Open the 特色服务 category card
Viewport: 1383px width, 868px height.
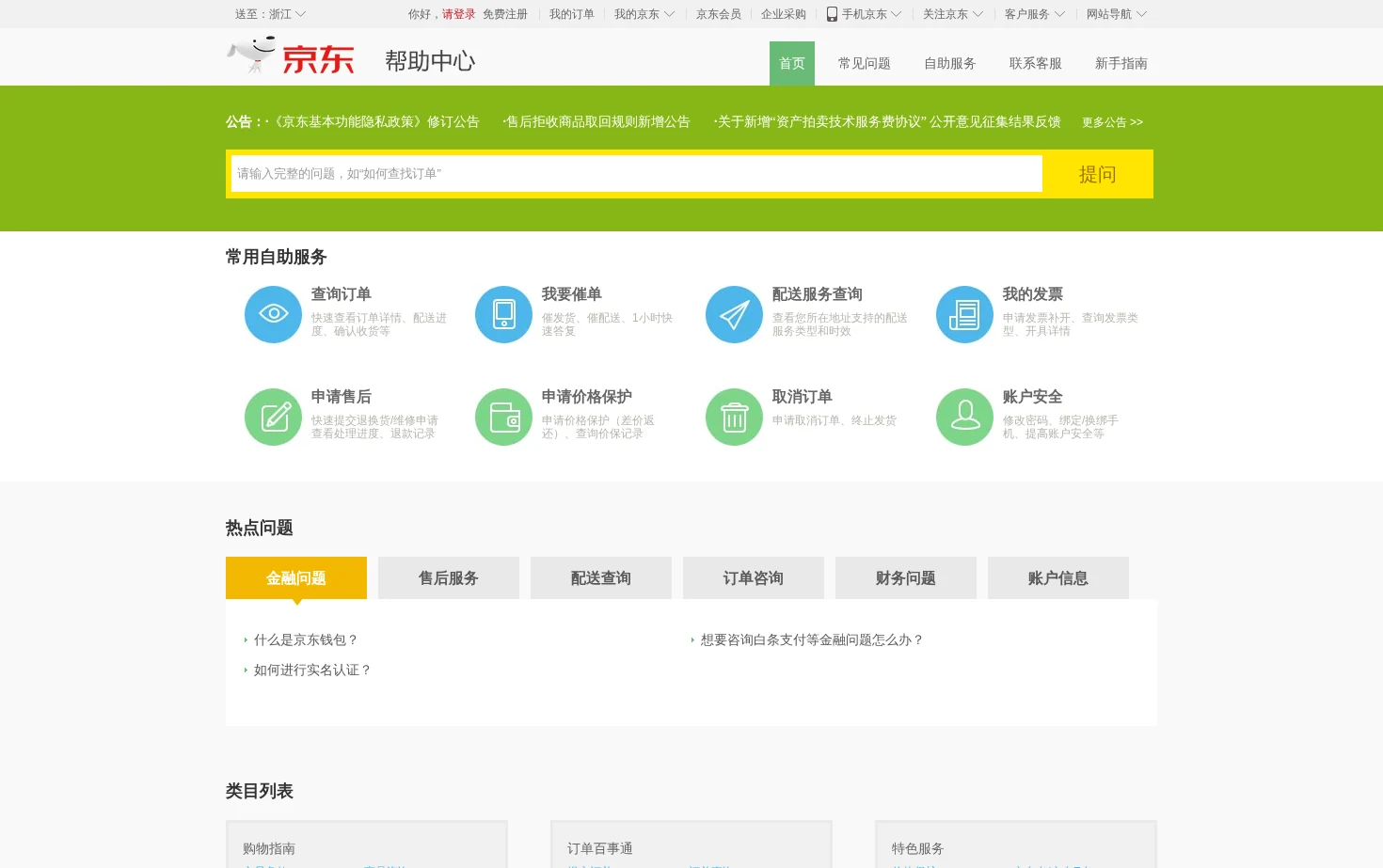(1016, 844)
